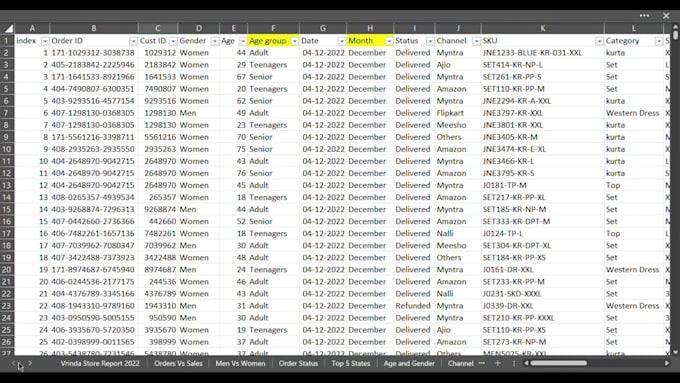Open the Age filter dropdown arrow
The width and height of the screenshot is (680, 383).
pyautogui.click(x=242, y=41)
